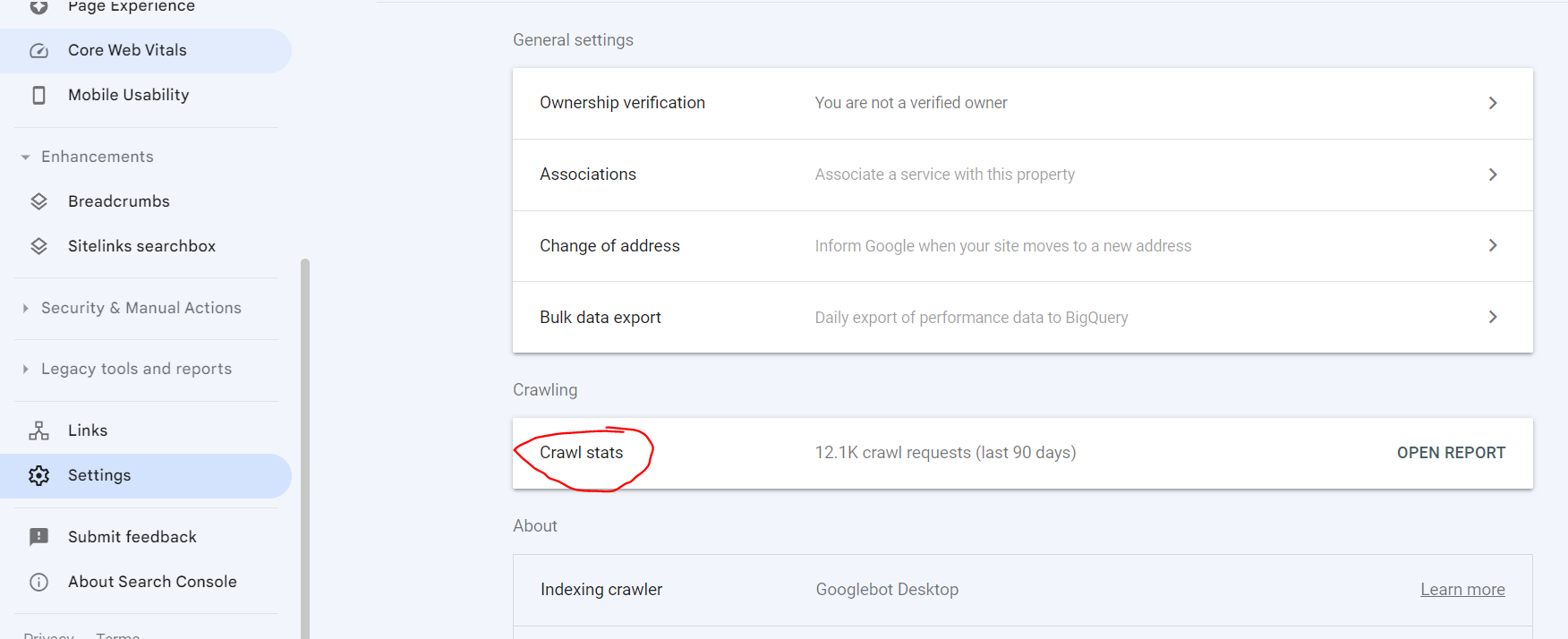Click 'Googlebot Desktop' value text
The width and height of the screenshot is (1568, 639).
[887, 590]
